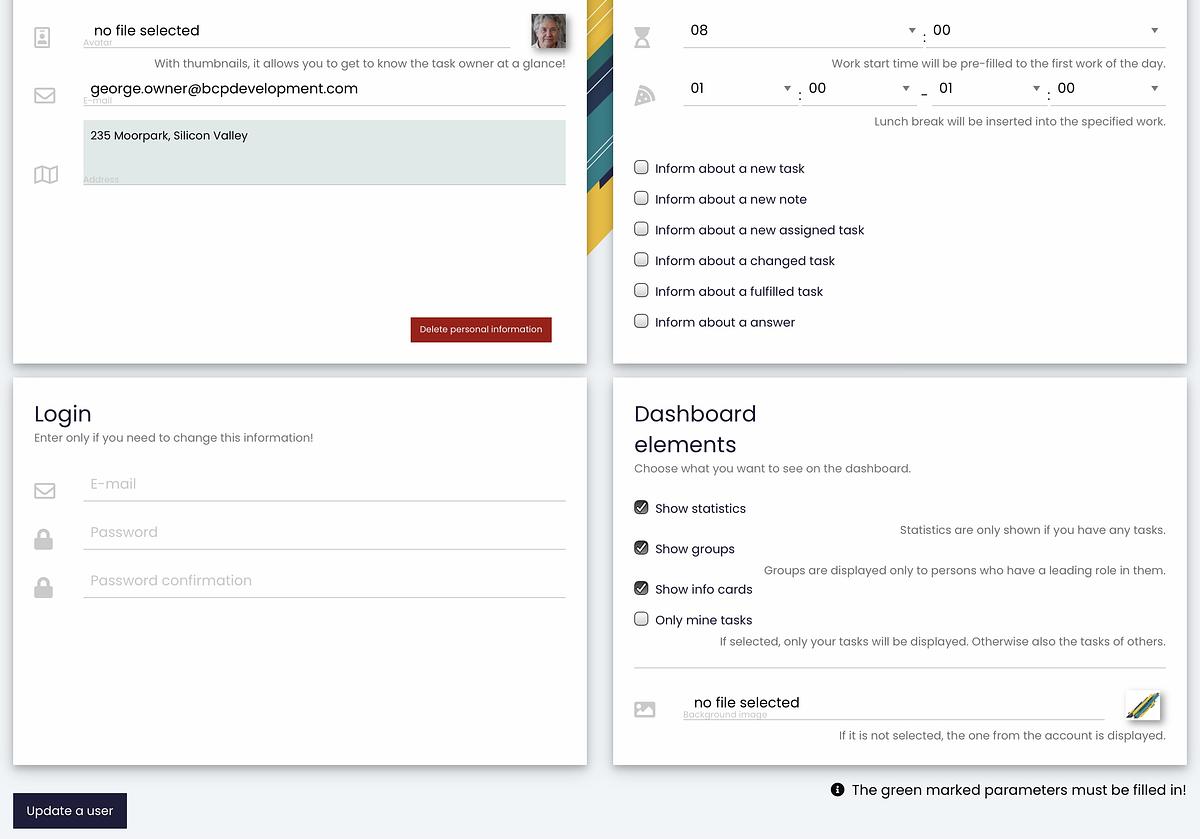1200x839 pixels.
Task: Open the work start hour dropdown showing 08
Action: click(802, 31)
